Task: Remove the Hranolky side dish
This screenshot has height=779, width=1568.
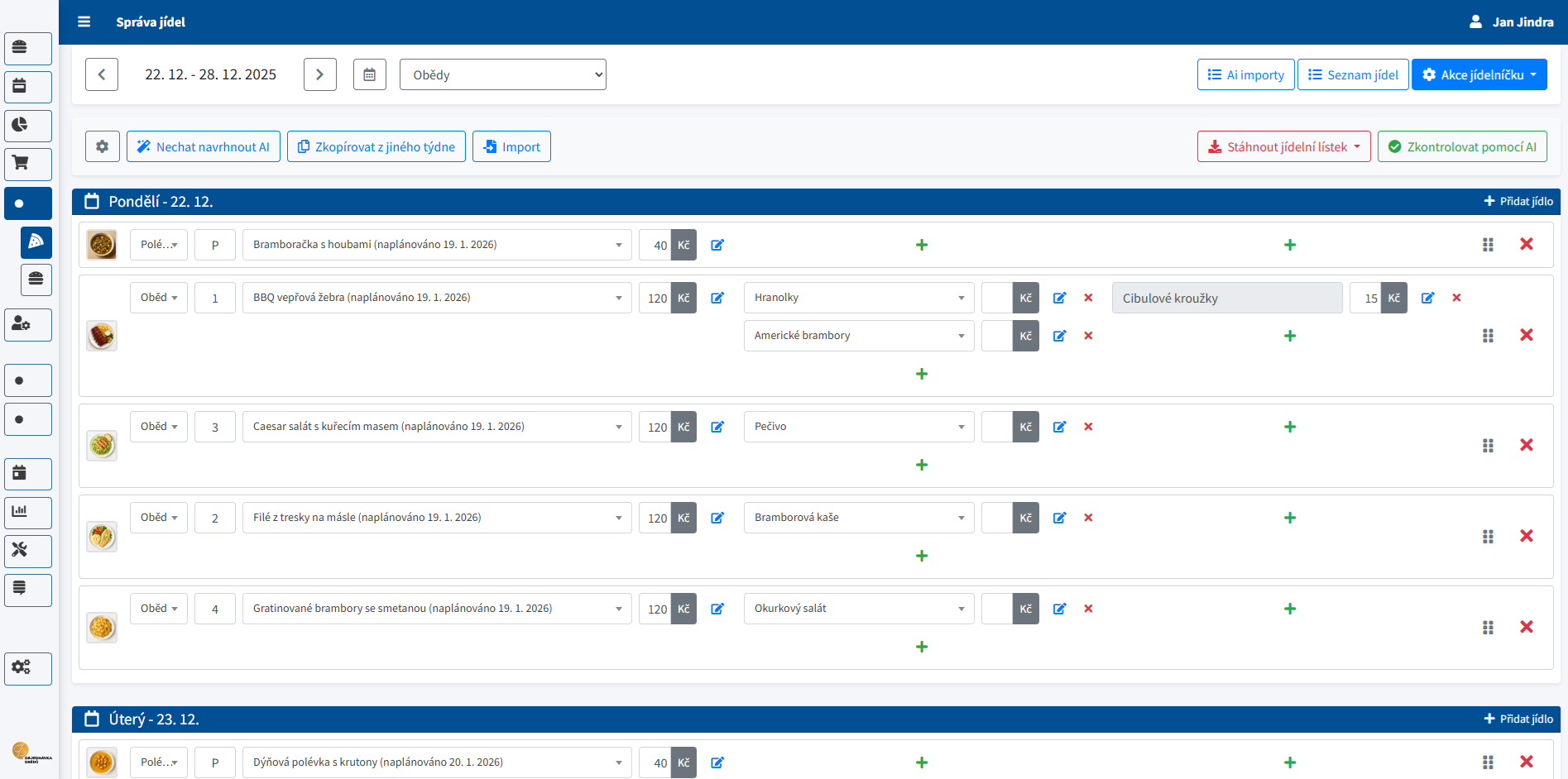Action: [x=1088, y=298]
